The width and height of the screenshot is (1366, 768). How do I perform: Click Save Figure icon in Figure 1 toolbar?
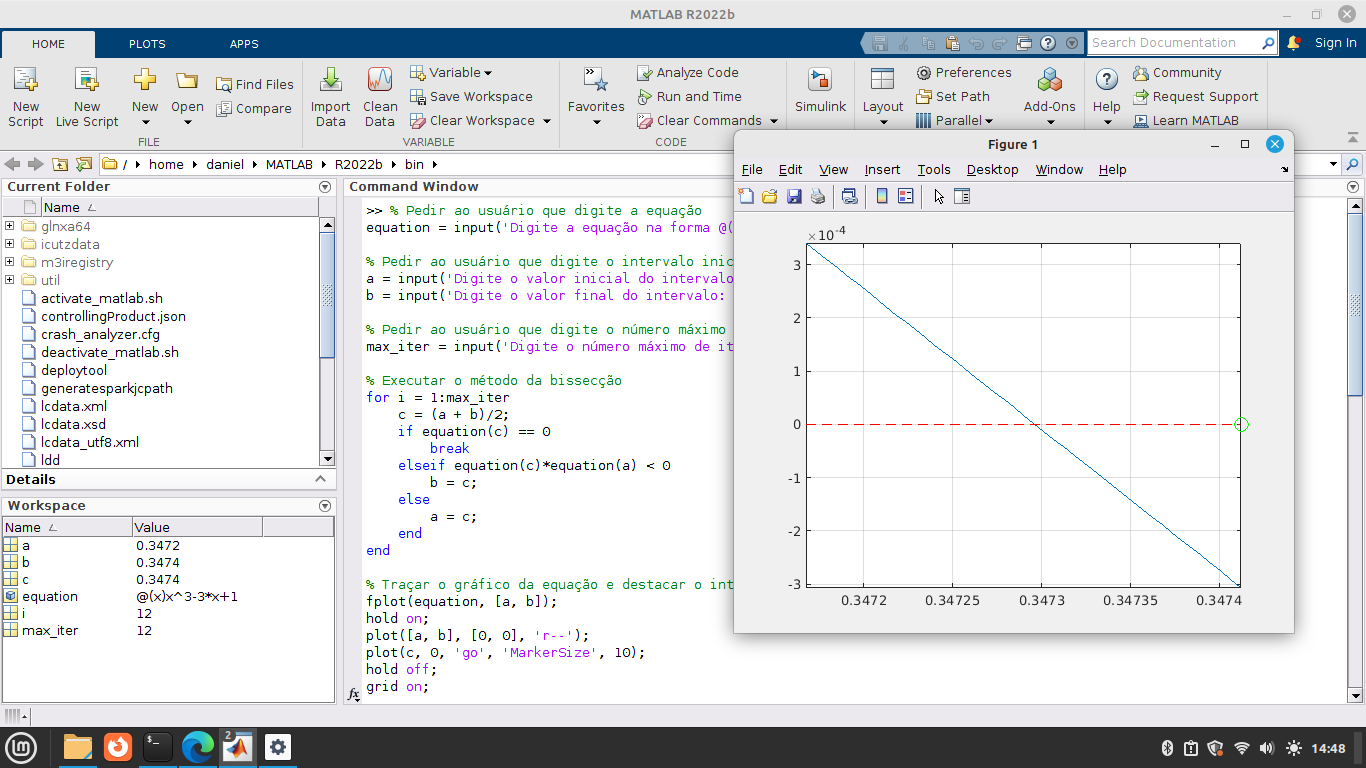tap(794, 196)
